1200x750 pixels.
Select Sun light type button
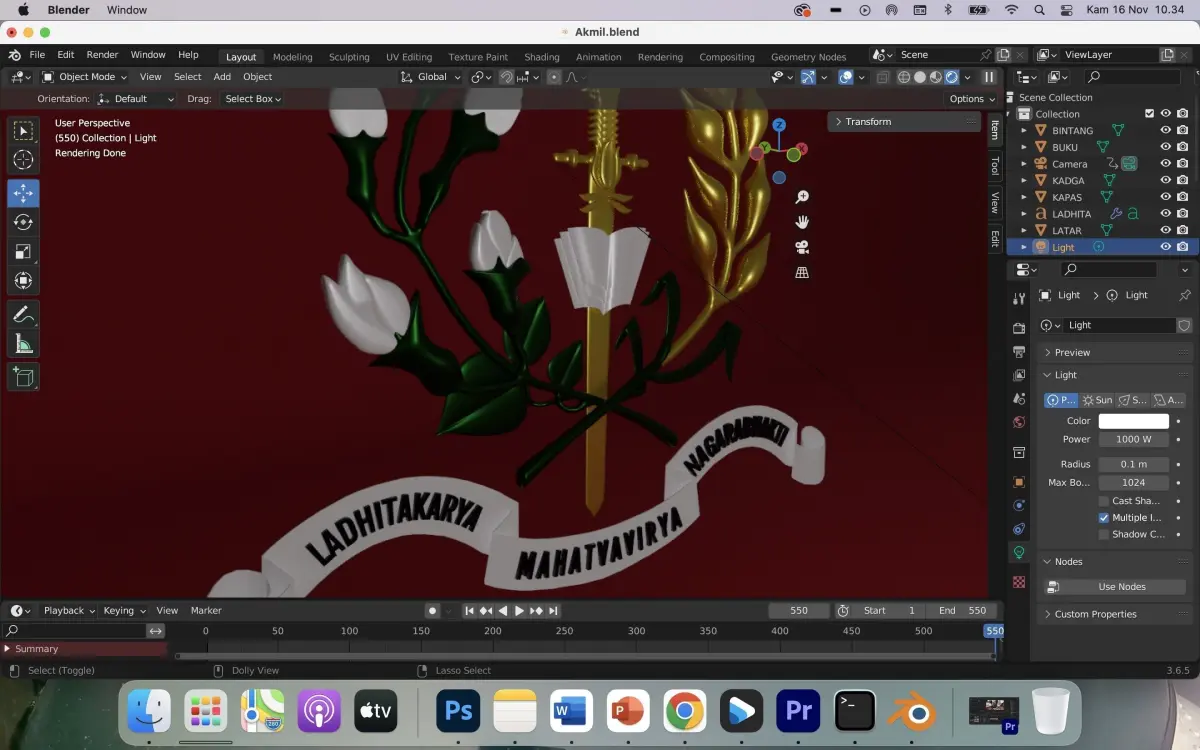1098,400
